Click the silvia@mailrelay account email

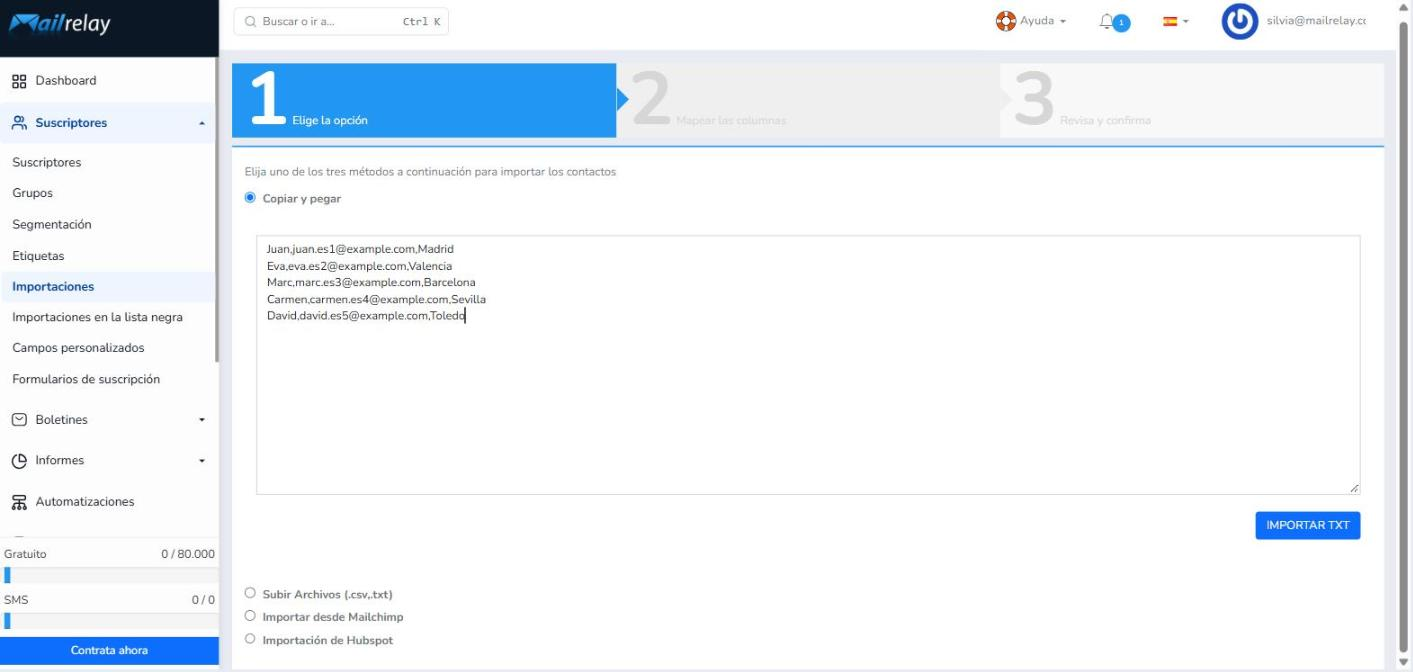(x=1316, y=21)
